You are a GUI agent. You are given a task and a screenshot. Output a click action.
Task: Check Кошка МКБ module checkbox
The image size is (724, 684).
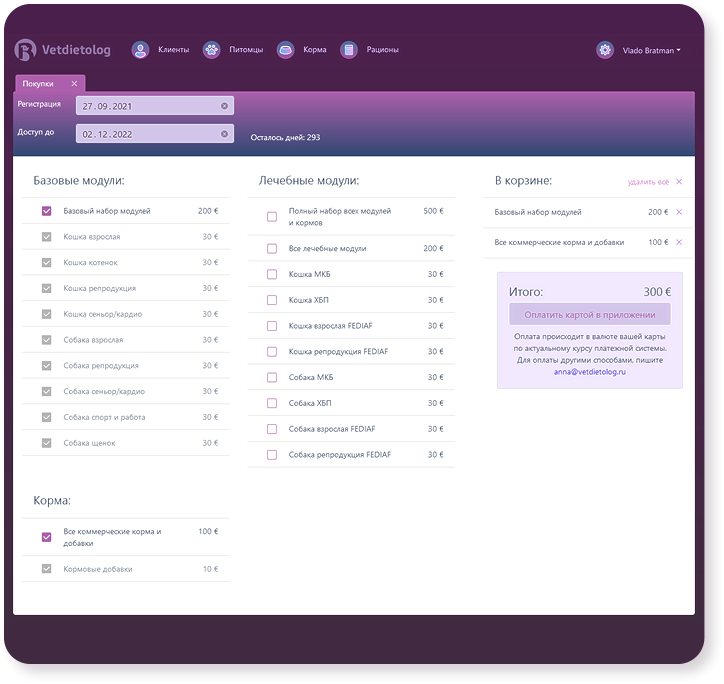click(272, 274)
